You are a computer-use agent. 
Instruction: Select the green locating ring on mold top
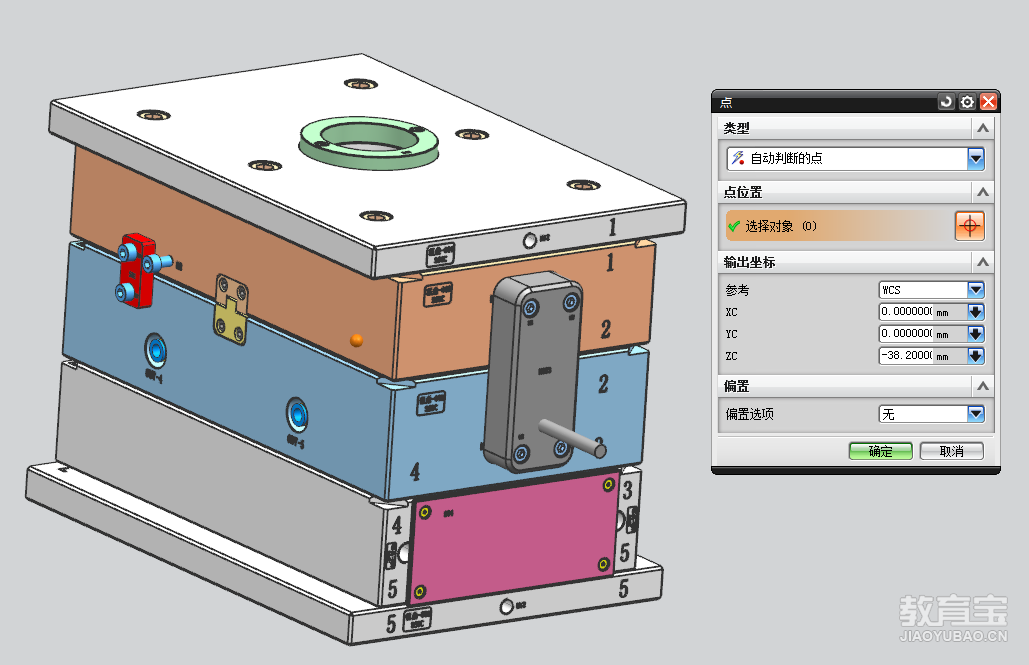[x=369, y=142]
